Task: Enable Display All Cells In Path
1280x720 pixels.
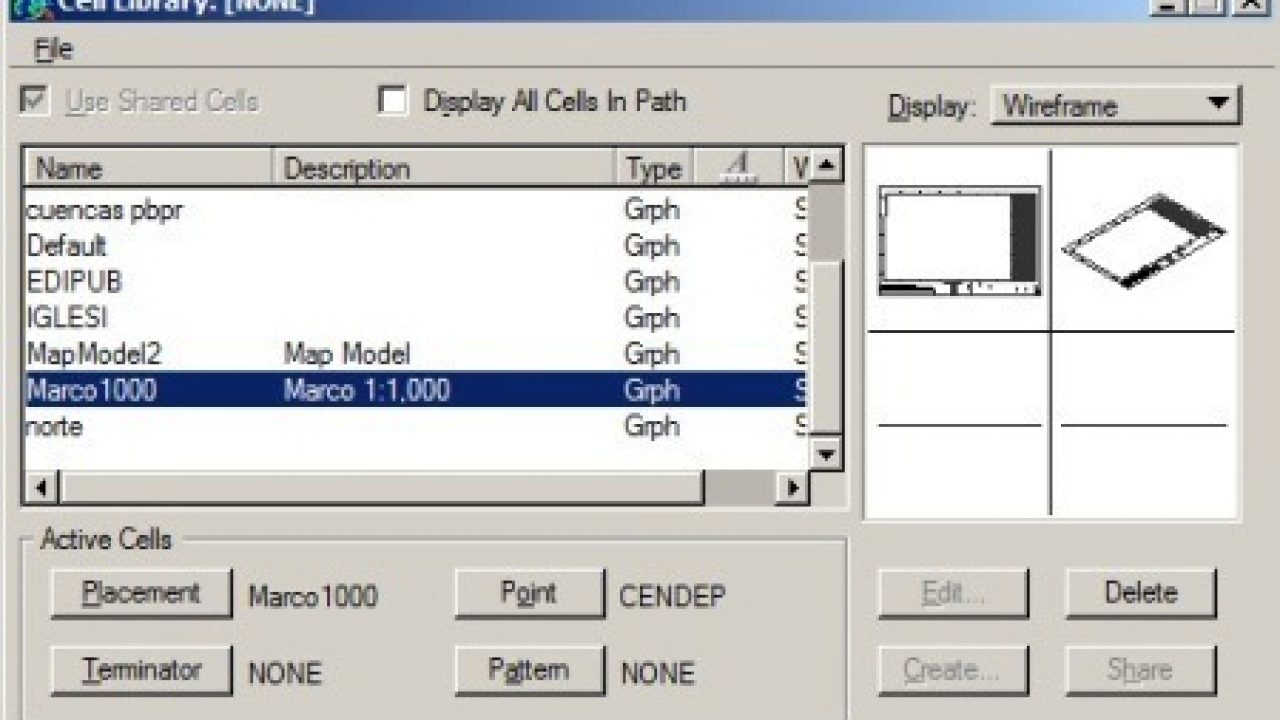Action: (392, 101)
